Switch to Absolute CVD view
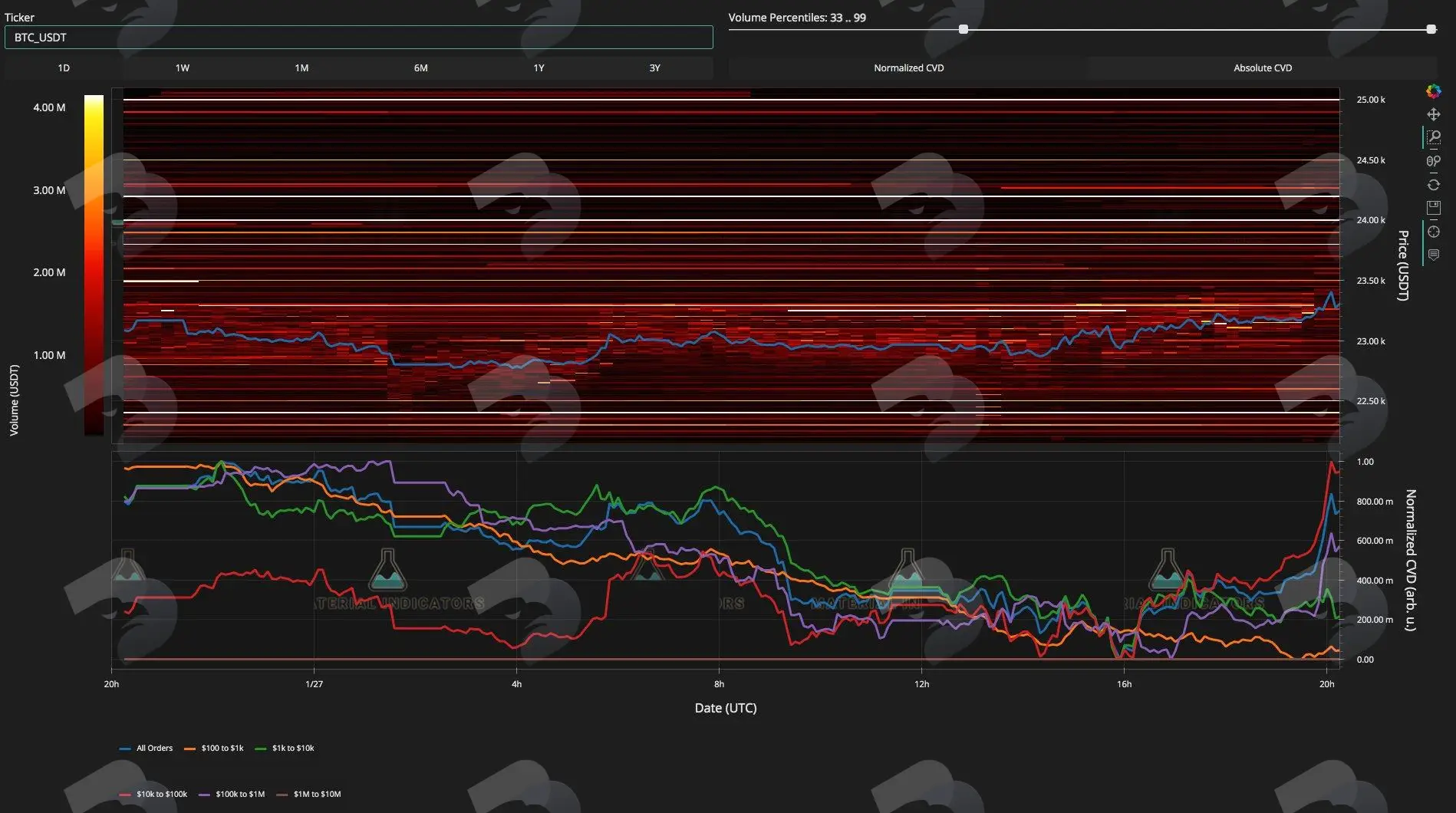Image resolution: width=1456 pixels, height=813 pixels. [1263, 68]
